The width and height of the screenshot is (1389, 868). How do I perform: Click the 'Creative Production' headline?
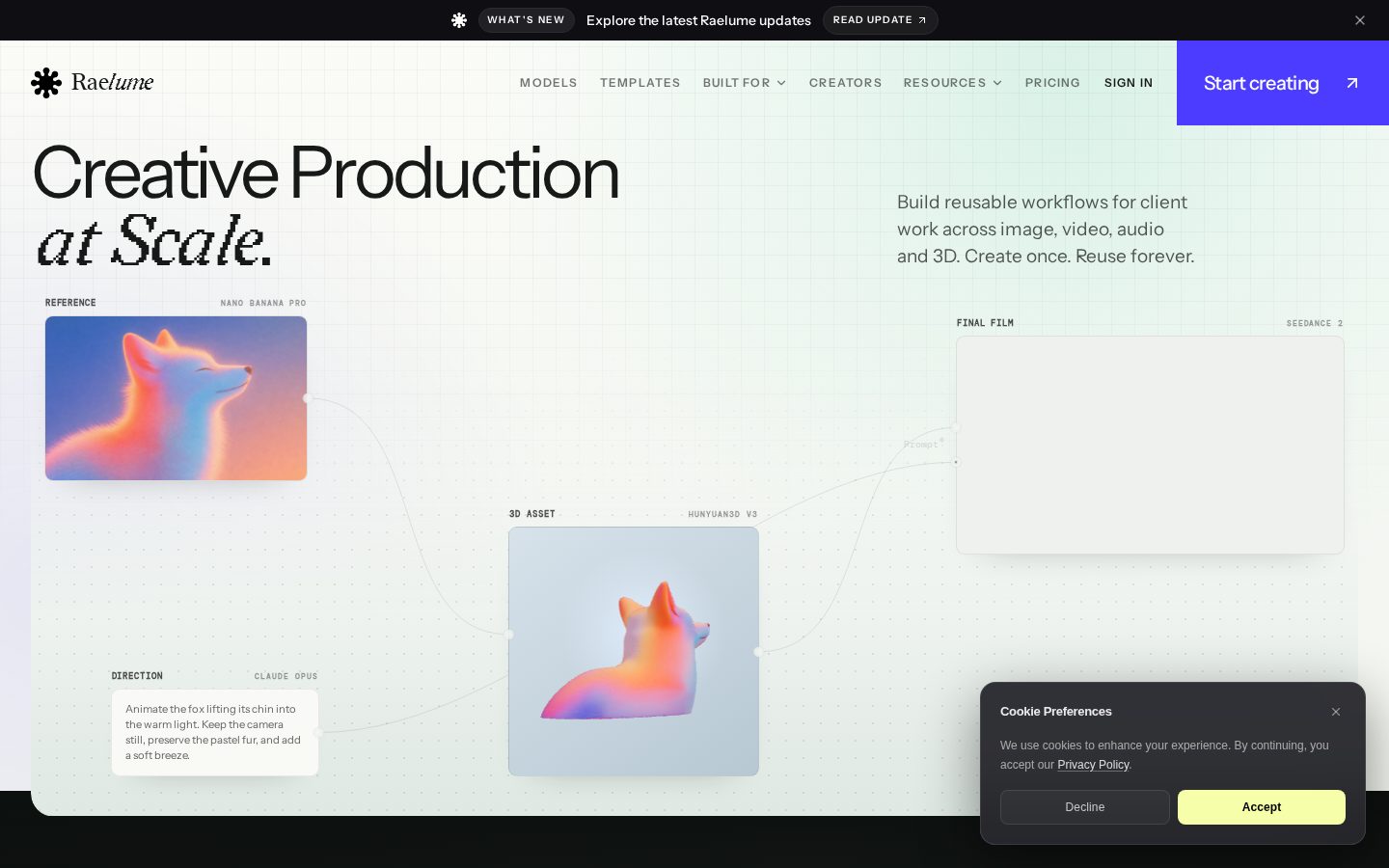pos(325,174)
